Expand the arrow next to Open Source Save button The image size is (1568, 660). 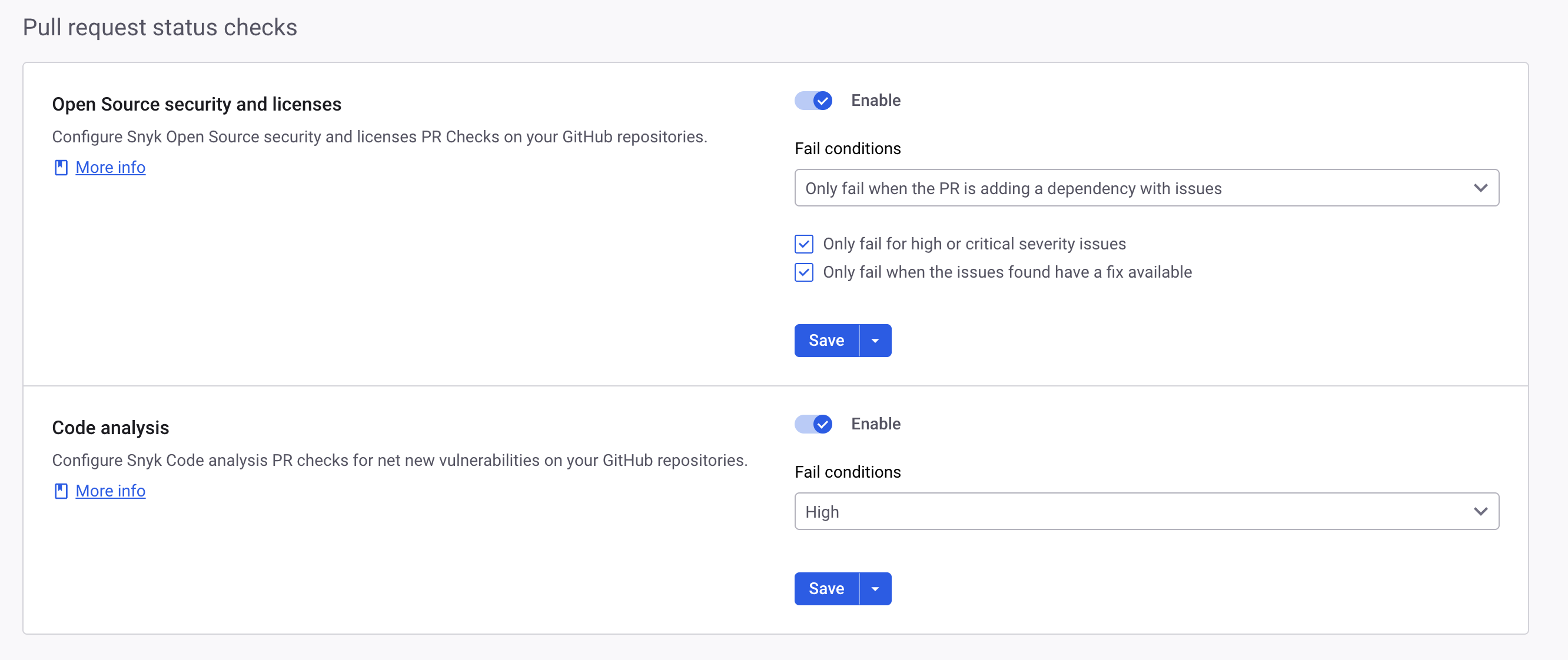click(x=875, y=341)
